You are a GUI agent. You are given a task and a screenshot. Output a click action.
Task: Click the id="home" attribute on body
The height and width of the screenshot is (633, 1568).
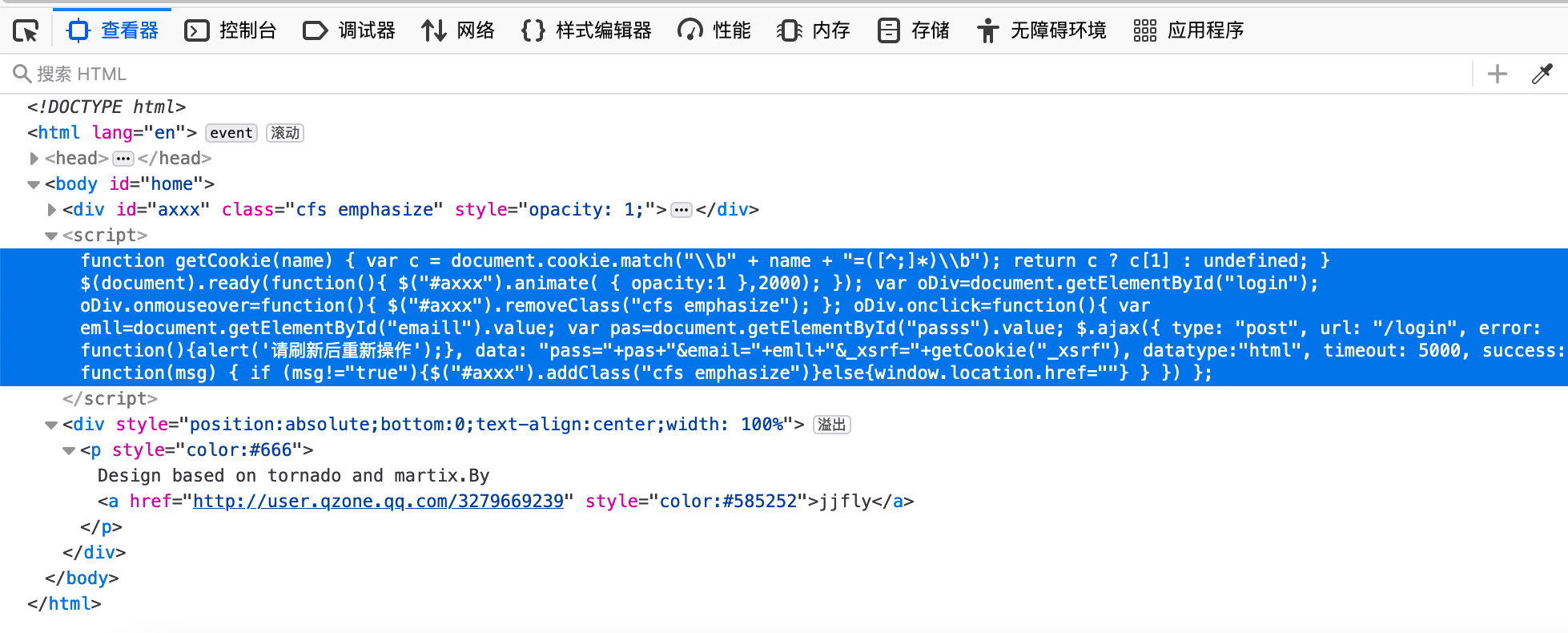click(156, 184)
